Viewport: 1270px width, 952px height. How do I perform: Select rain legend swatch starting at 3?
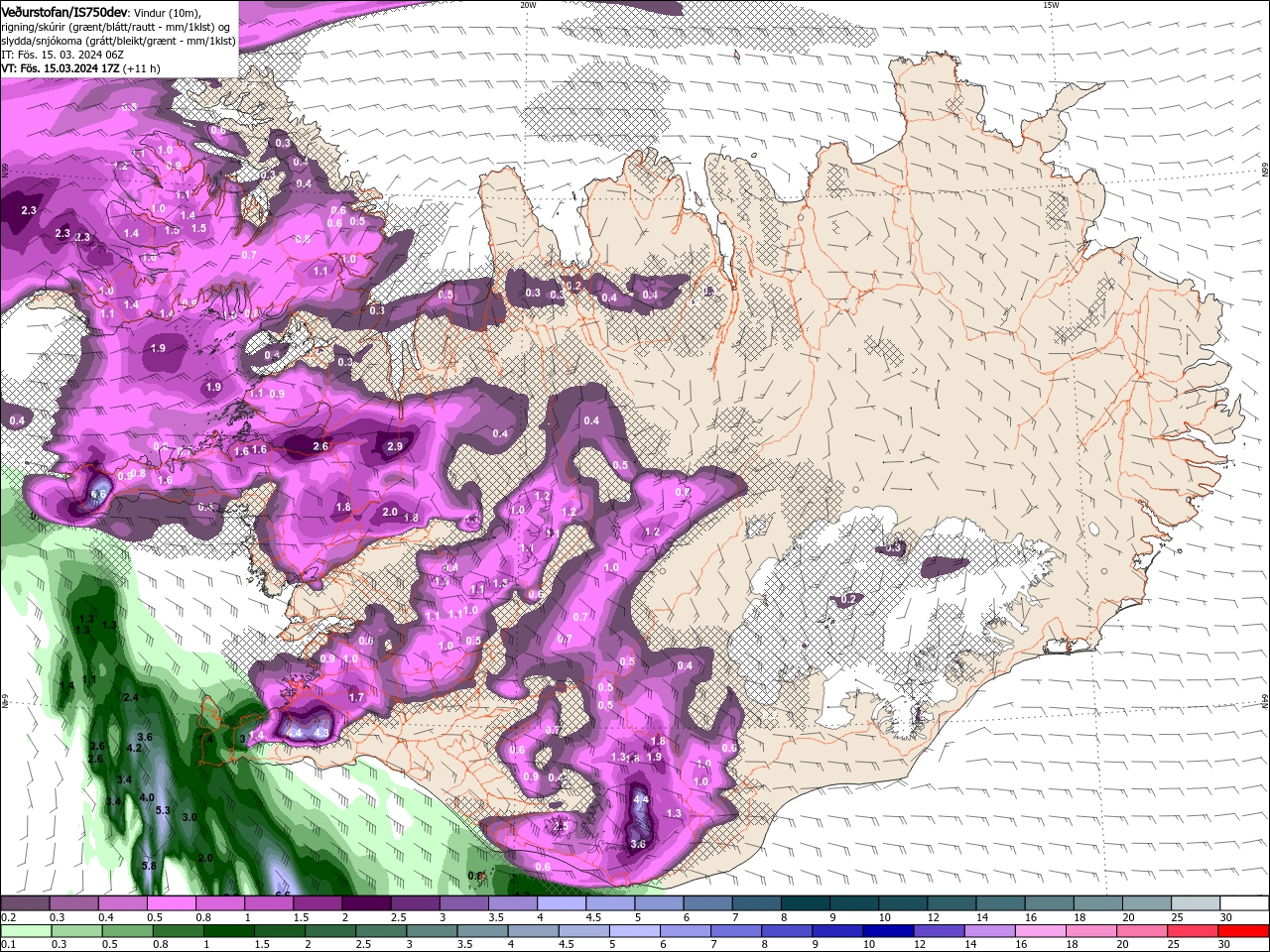click(x=431, y=932)
